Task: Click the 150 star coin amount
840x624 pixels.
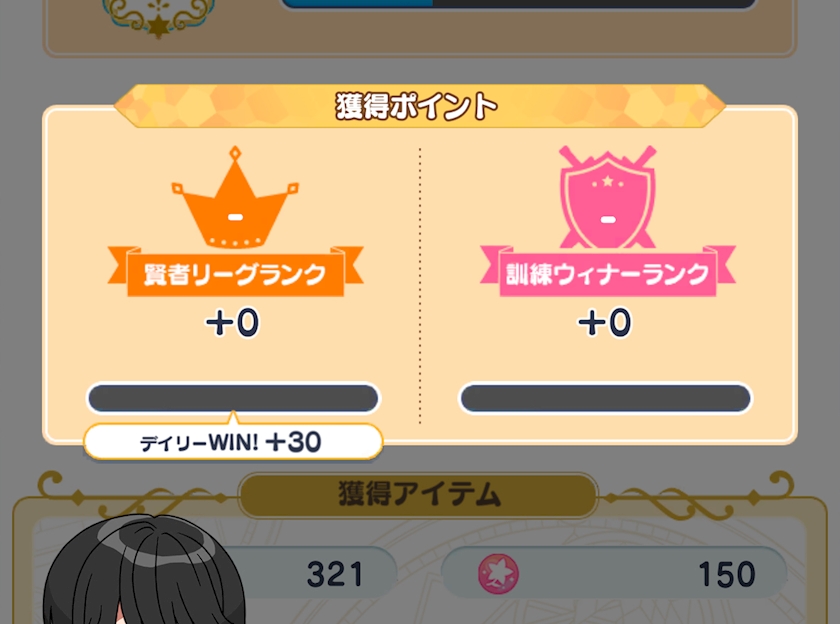Action: [727, 575]
